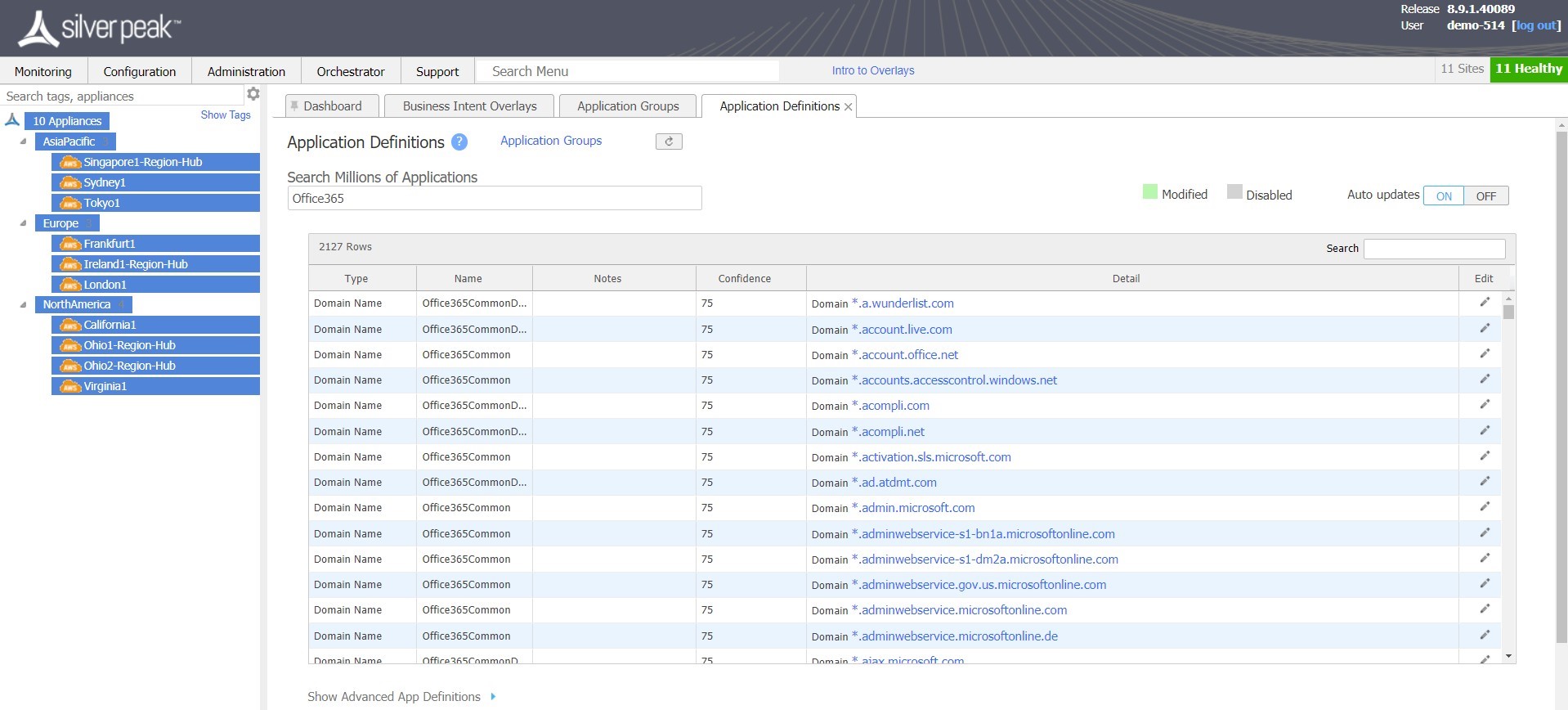Open the Configuration menu

[x=140, y=71]
